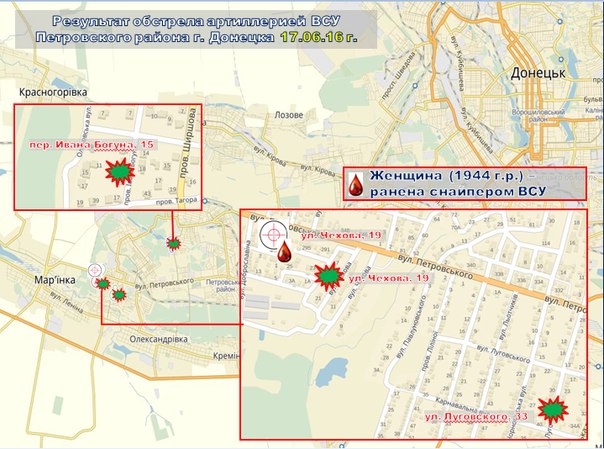
Task: Click the explosion marker at ул. Луговского, 33
Action: tap(553, 410)
